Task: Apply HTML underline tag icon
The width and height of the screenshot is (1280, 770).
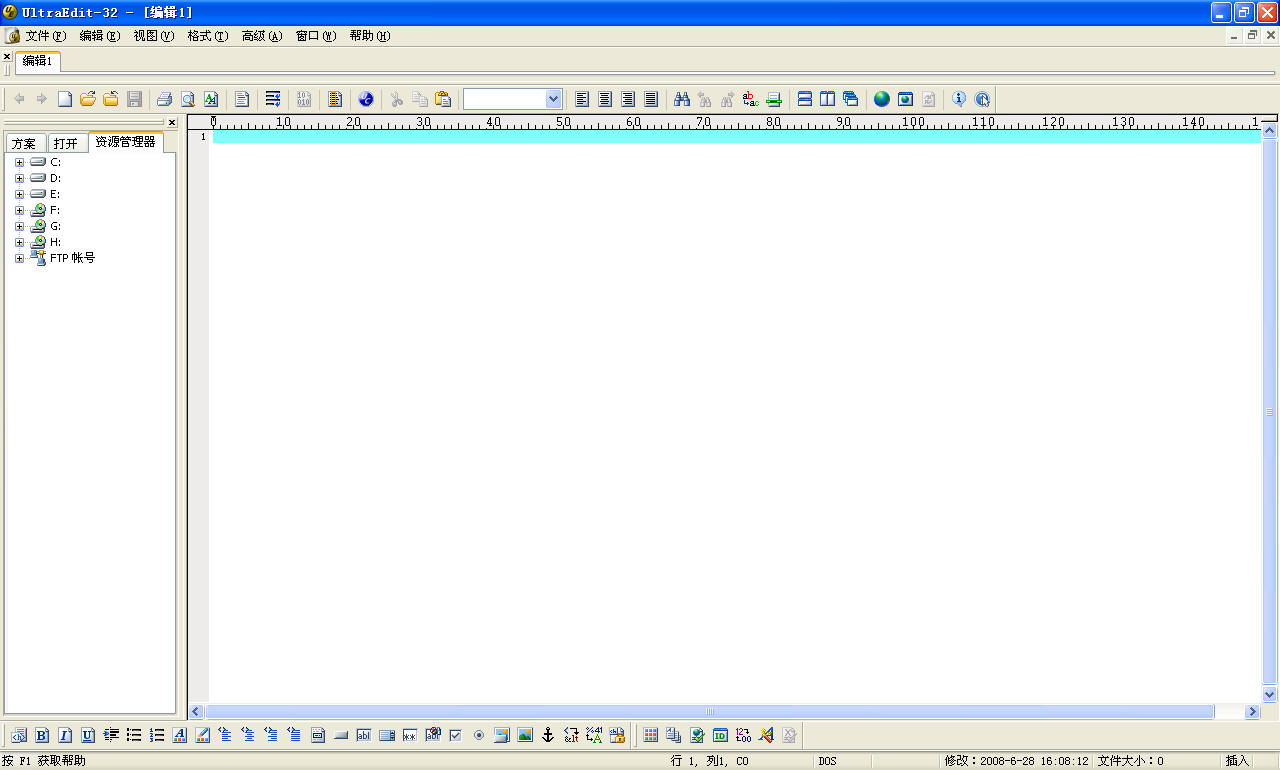Action: click(x=88, y=735)
